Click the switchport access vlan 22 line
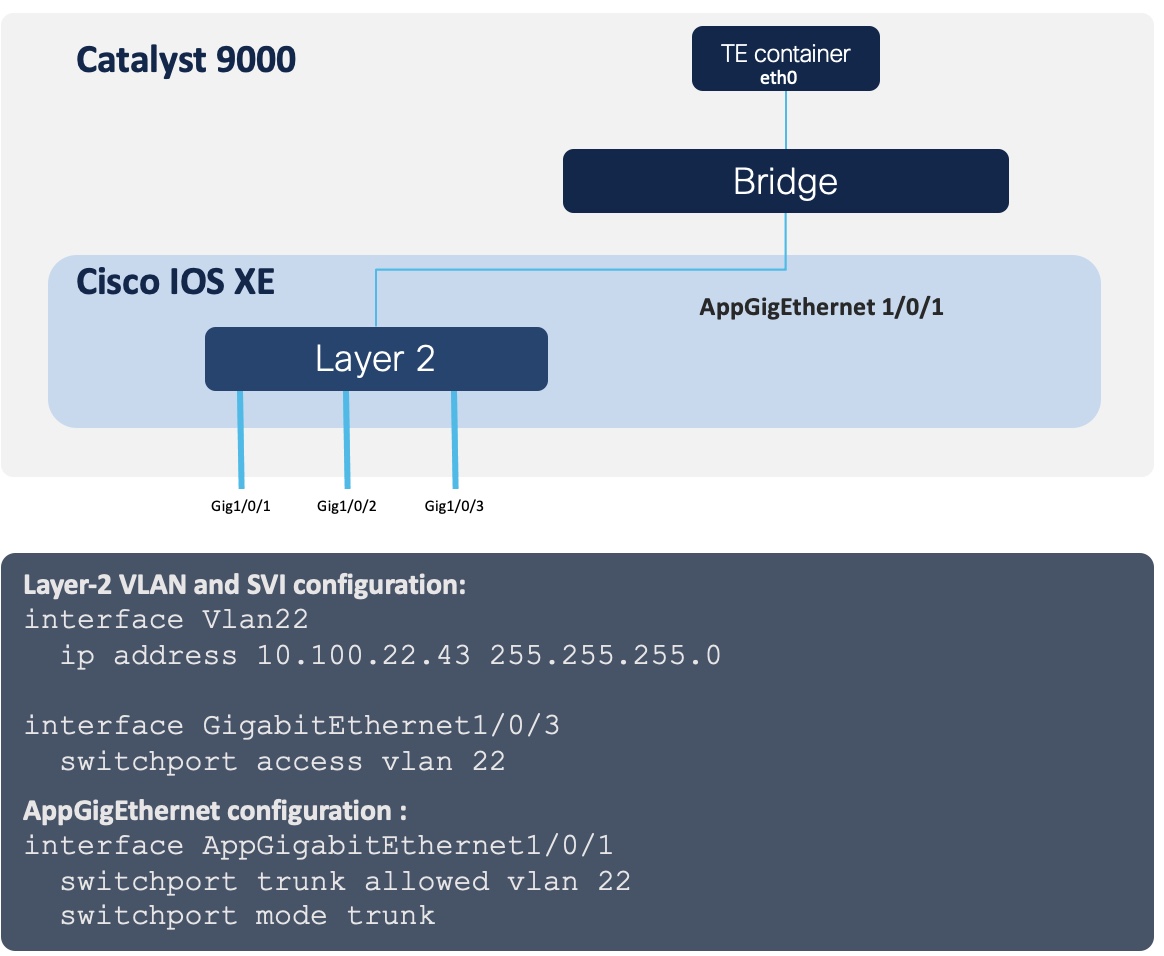This screenshot has width=1164, height=956. click(x=282, y=762)
